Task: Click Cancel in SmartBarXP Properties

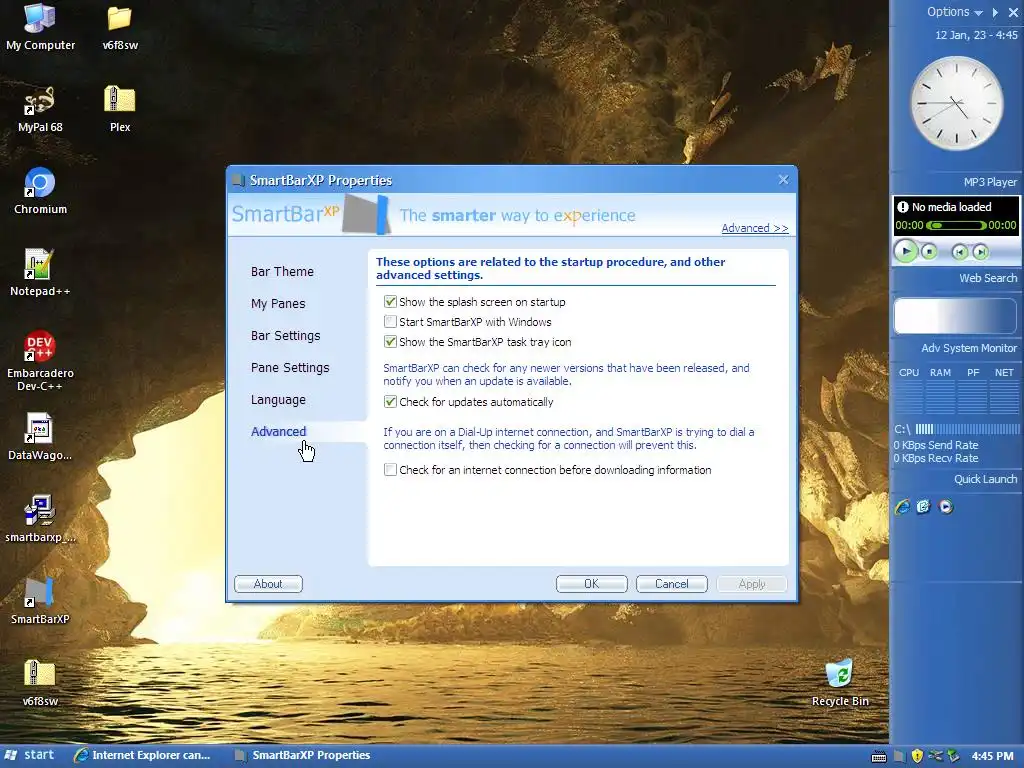Action: [x=672, y=584]
